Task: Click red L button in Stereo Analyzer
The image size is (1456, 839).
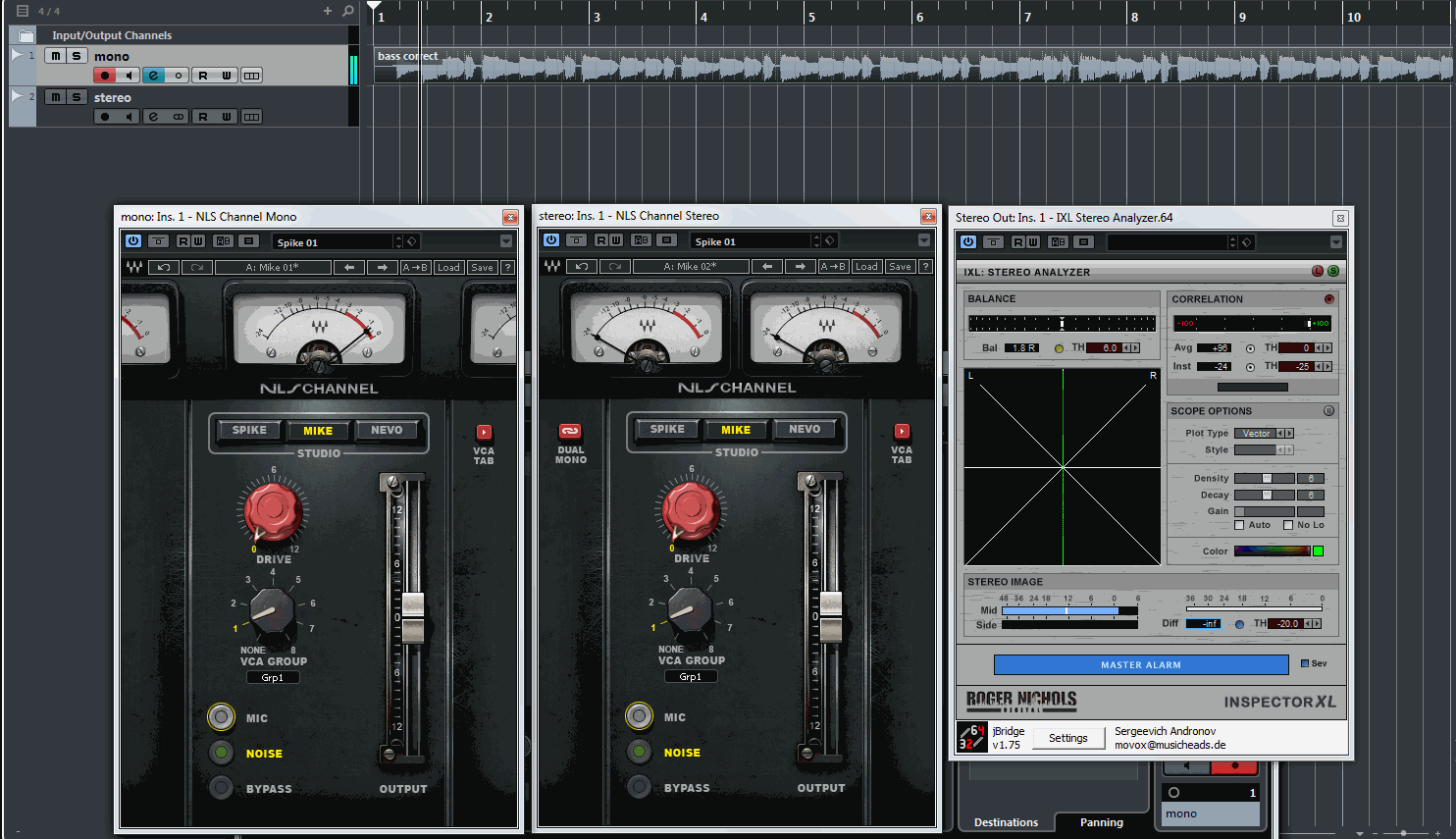Action: point(1318,271)
